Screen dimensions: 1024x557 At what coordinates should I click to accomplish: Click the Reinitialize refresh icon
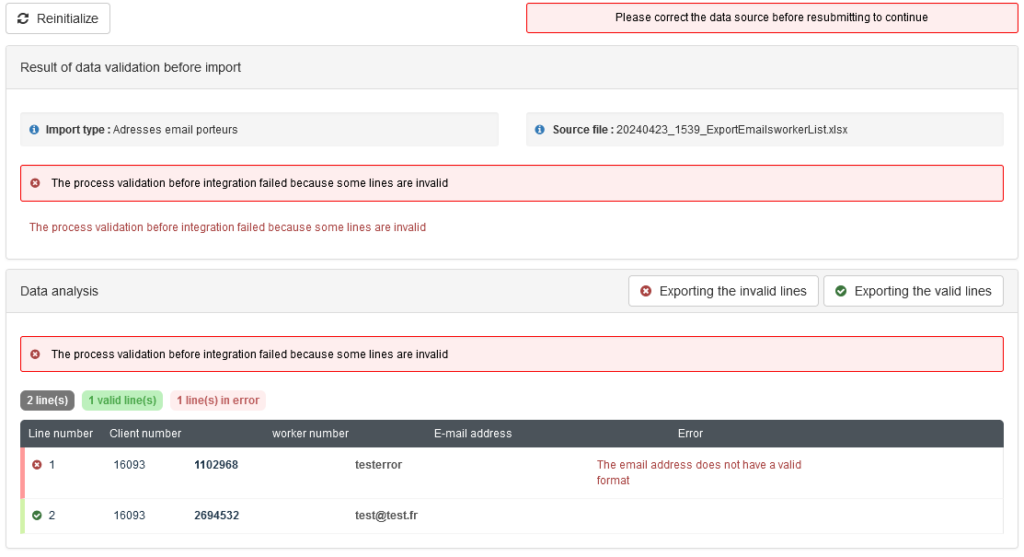(x=23, y=18)
